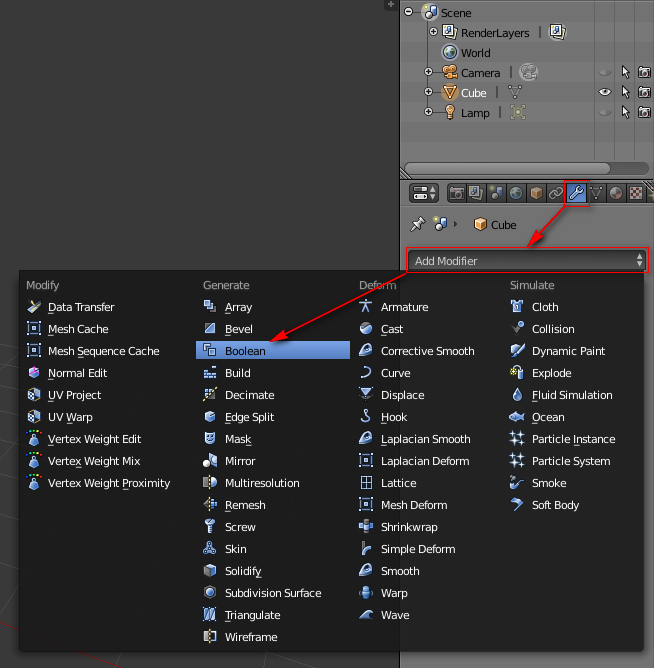Click the pin icon in properties header
The height and width of the screenshot is (668, 654).
[x=417, y=224]
